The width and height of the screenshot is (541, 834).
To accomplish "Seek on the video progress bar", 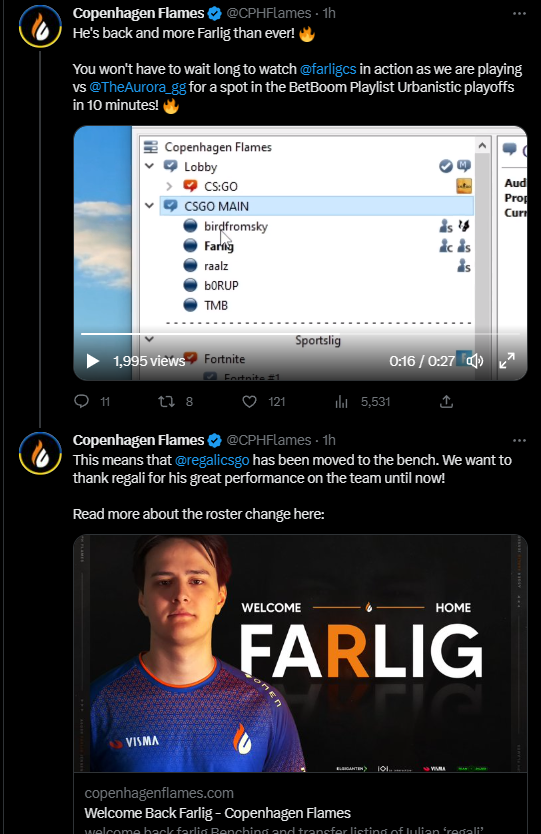I will point(300,334).
